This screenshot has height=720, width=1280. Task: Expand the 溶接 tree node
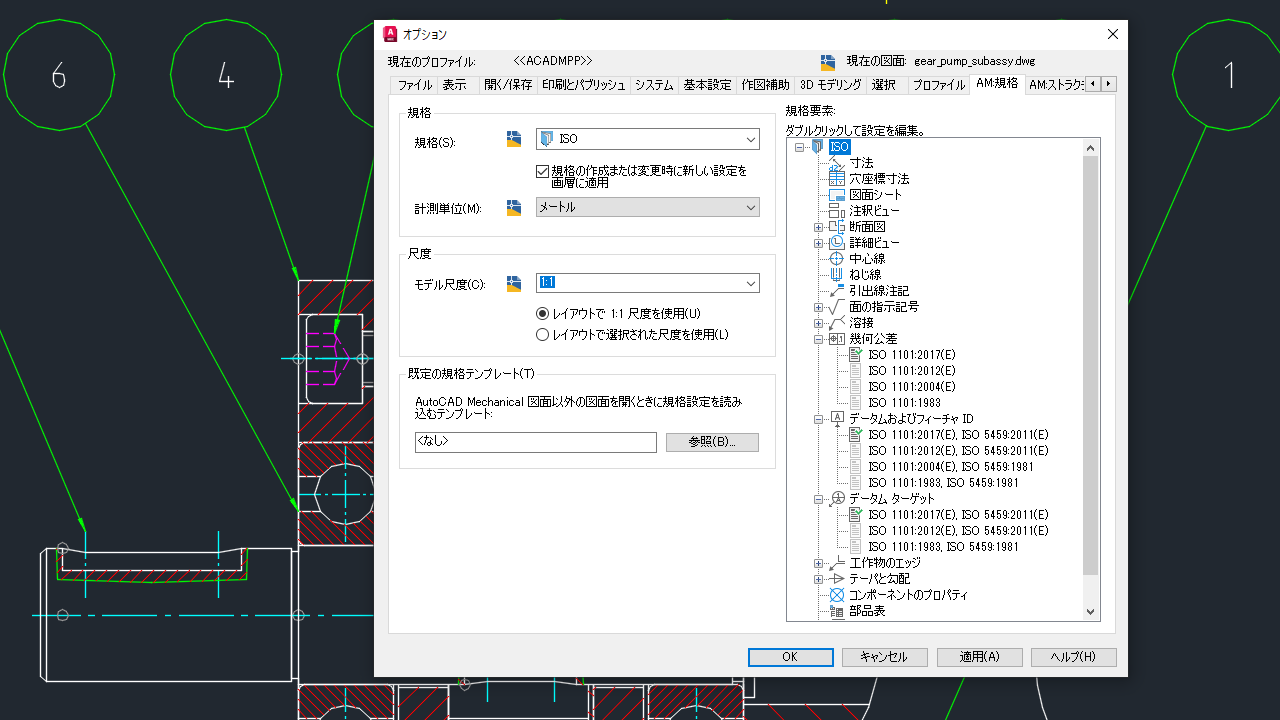pyautogui.click(x=819, y=323)
